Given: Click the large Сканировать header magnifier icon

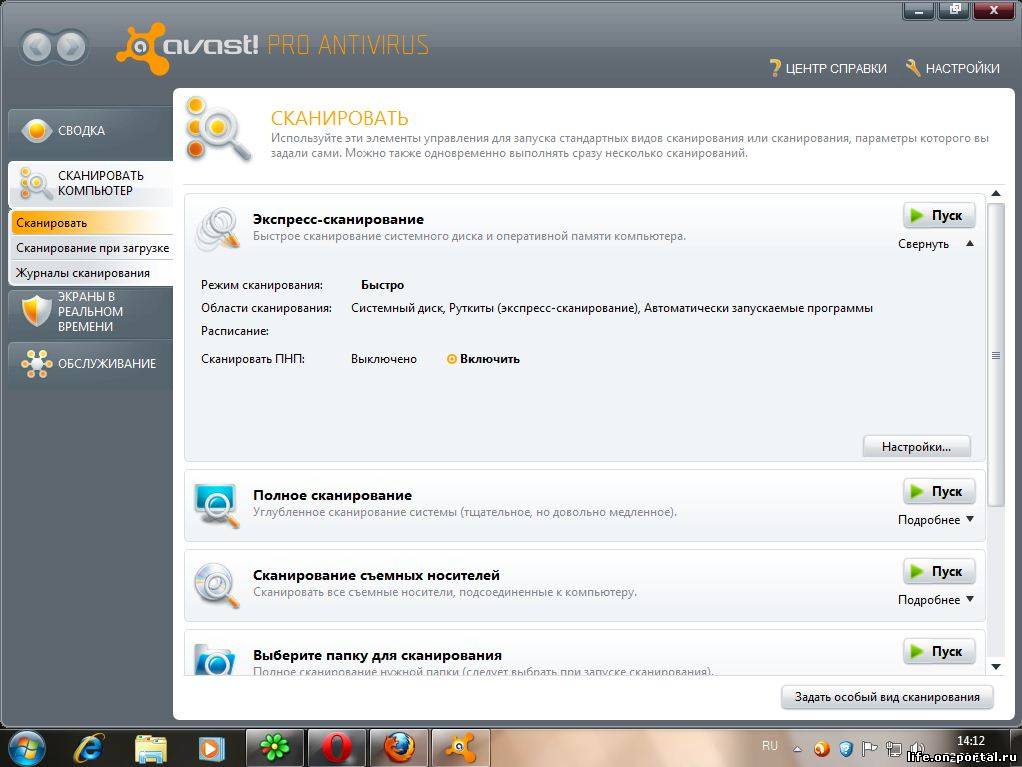Looking at the screenshot, I should click(218, 129).
